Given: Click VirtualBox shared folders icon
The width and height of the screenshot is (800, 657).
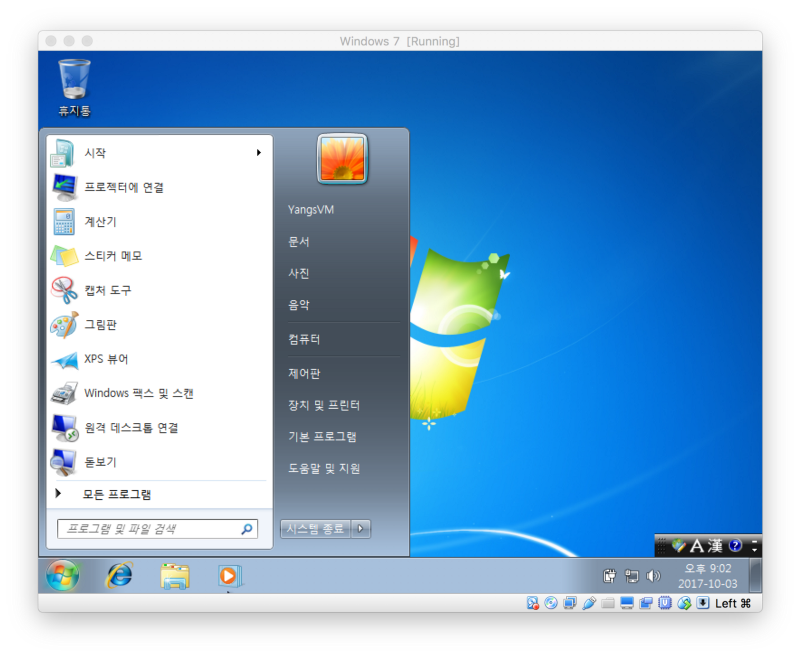Looking at the screenshot, I should tap(608, 603).
